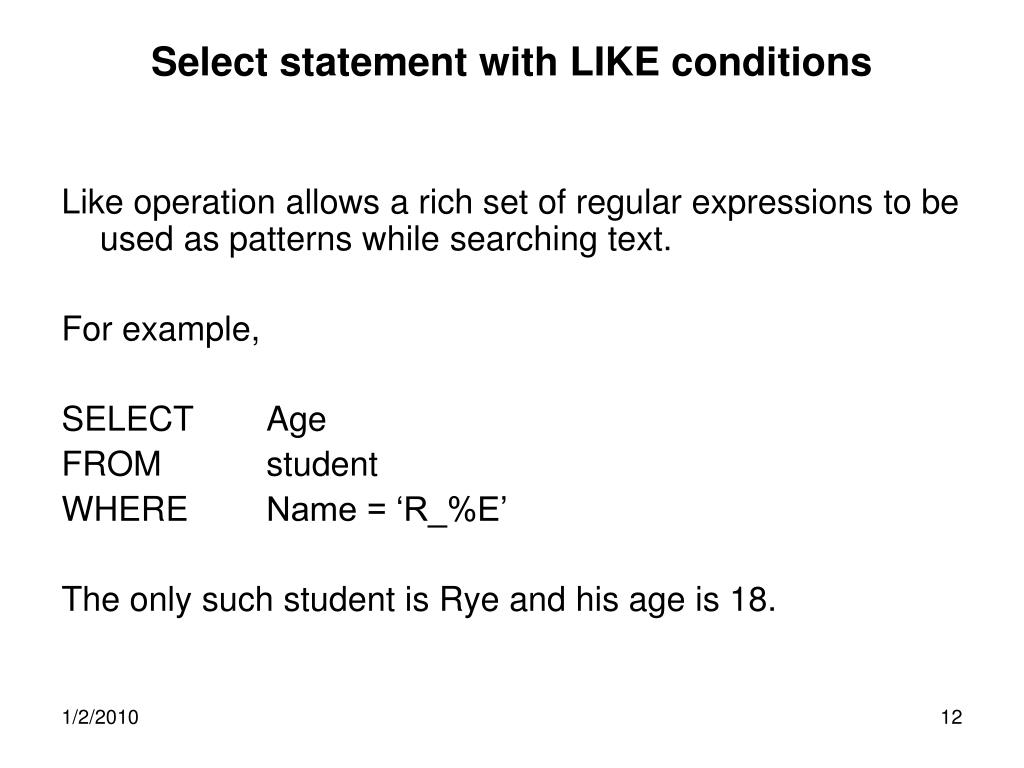This screenshot has width=1024, height=768.
Task: Click the FROM keyword
Action: point(112,464)
